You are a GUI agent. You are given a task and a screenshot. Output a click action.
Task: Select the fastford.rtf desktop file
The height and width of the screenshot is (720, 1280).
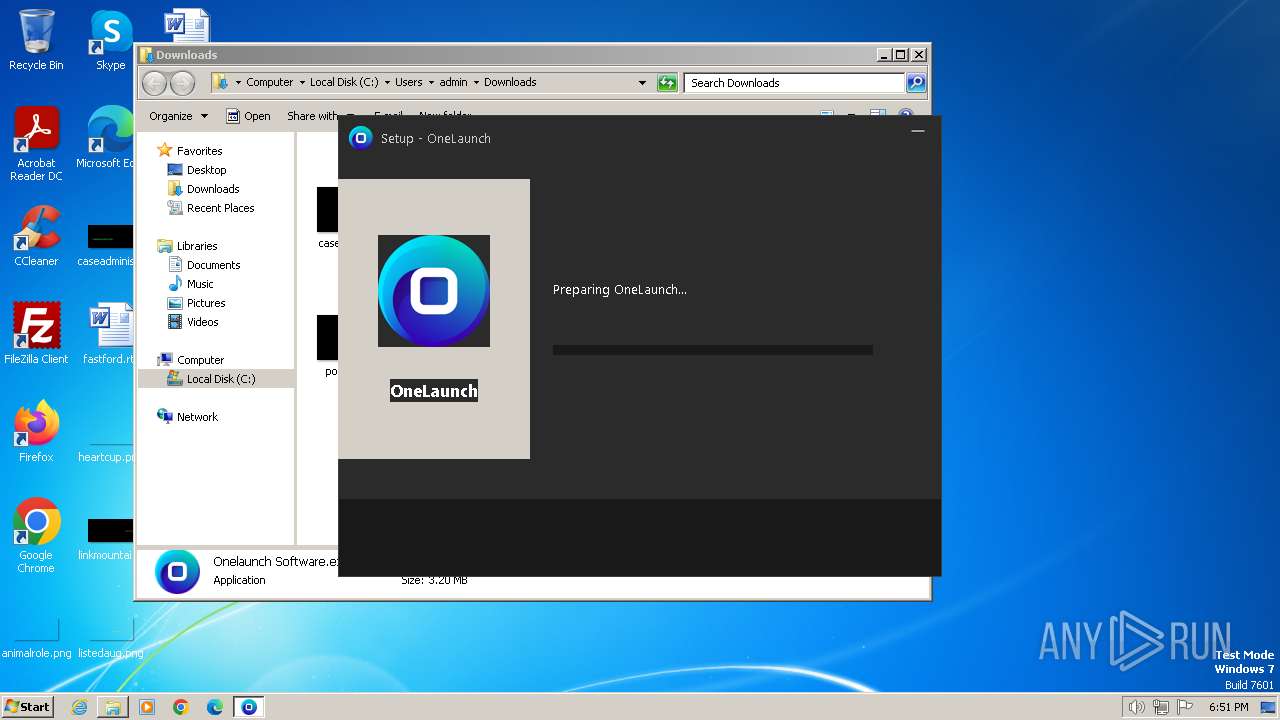(x=109, y=334)
